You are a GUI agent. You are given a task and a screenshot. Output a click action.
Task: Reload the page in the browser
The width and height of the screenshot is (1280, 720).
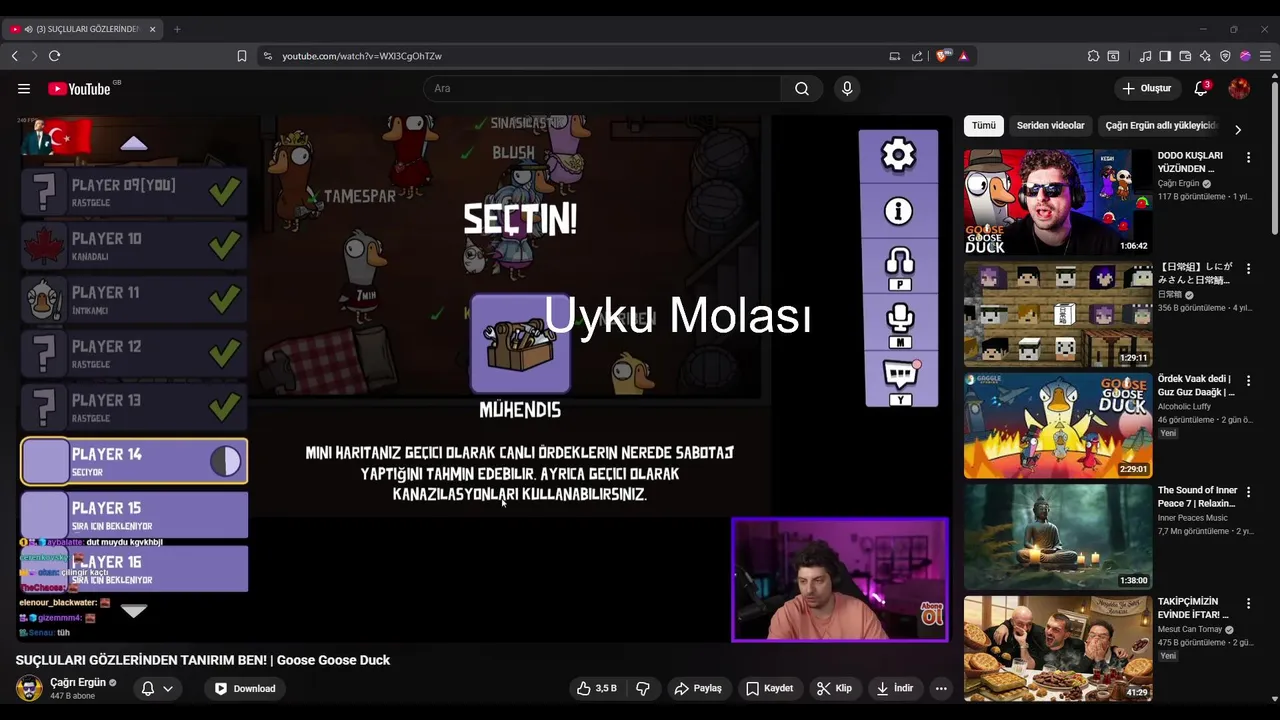[x=55, y=56]
